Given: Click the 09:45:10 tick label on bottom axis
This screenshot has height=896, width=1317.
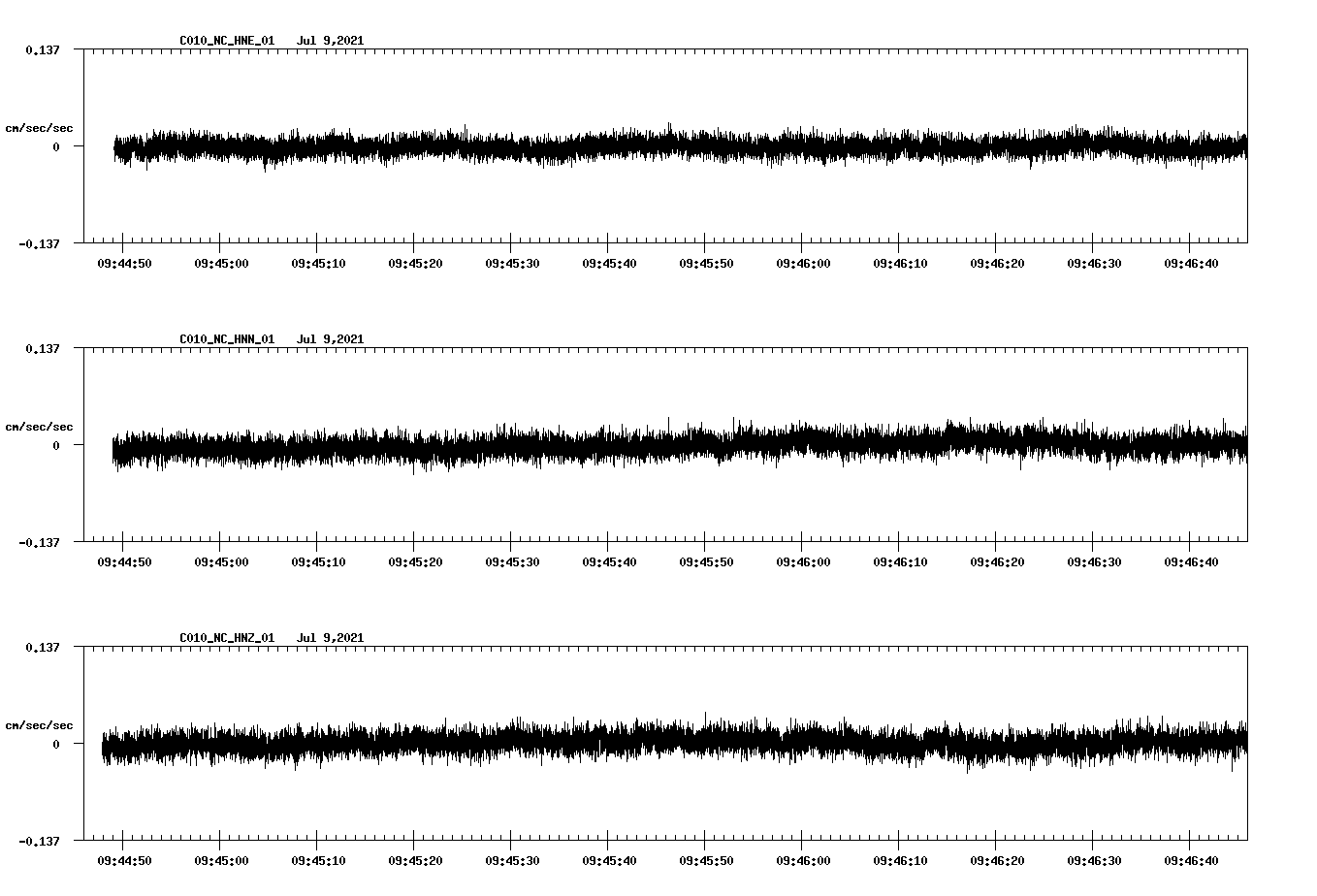Looking at the screenshot, I should point(318,859).
